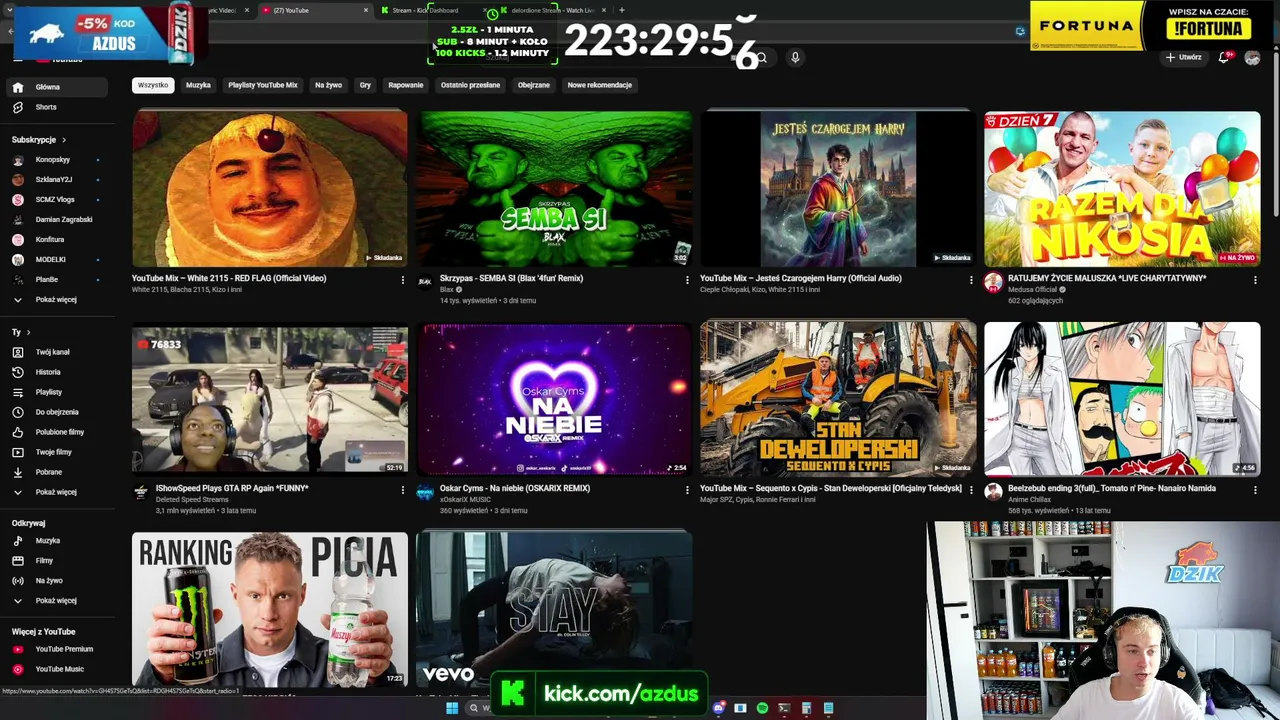Open the Ty section chevron
Viewport: 1280px width, 720px height.
pyautogui.click(x=28, y=332)
